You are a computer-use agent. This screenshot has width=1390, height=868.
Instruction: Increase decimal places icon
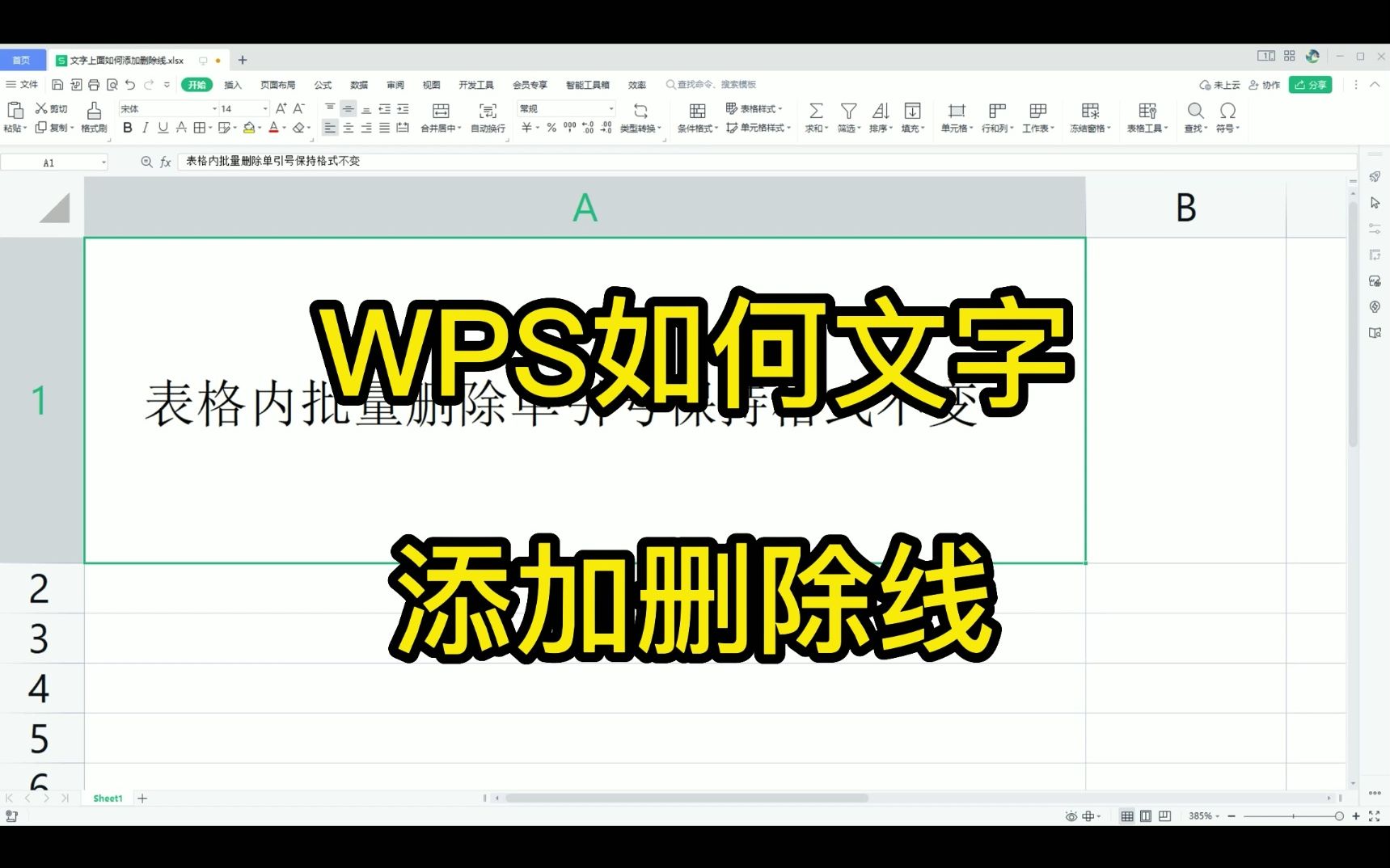[588, 128]
